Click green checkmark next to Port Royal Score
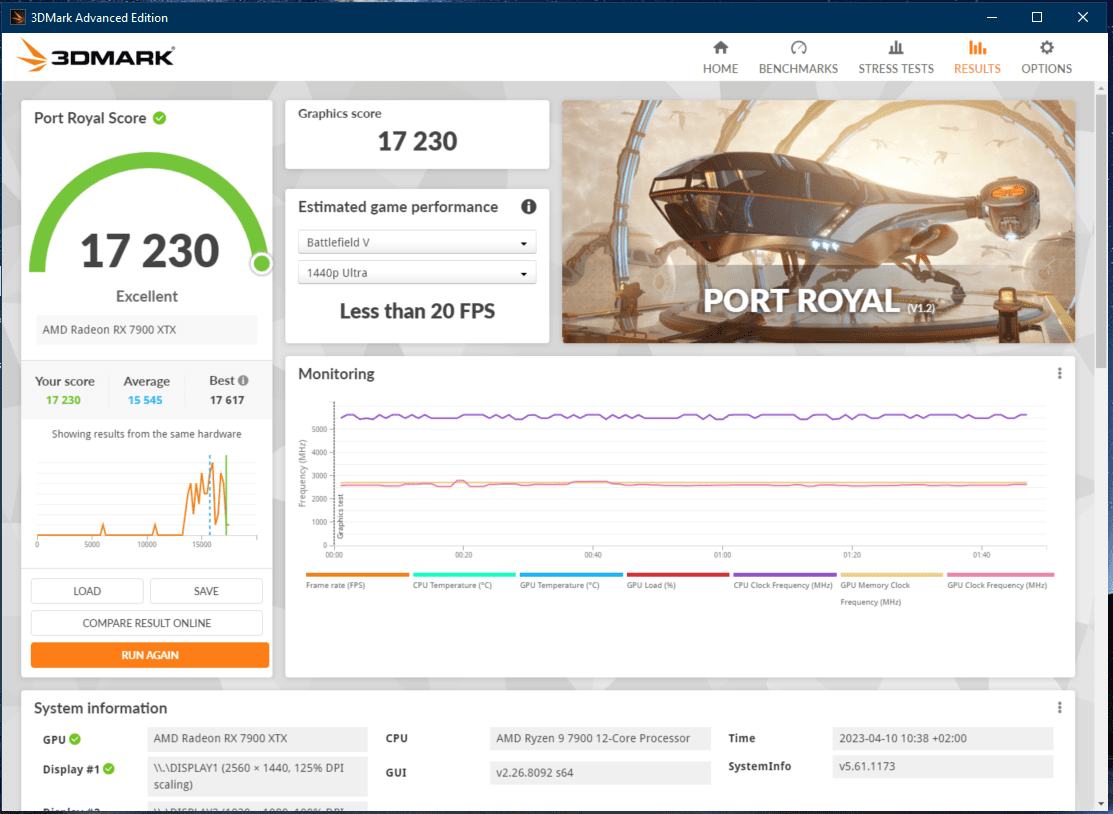This screenshot has width=1113, height=814. (160, 118)
